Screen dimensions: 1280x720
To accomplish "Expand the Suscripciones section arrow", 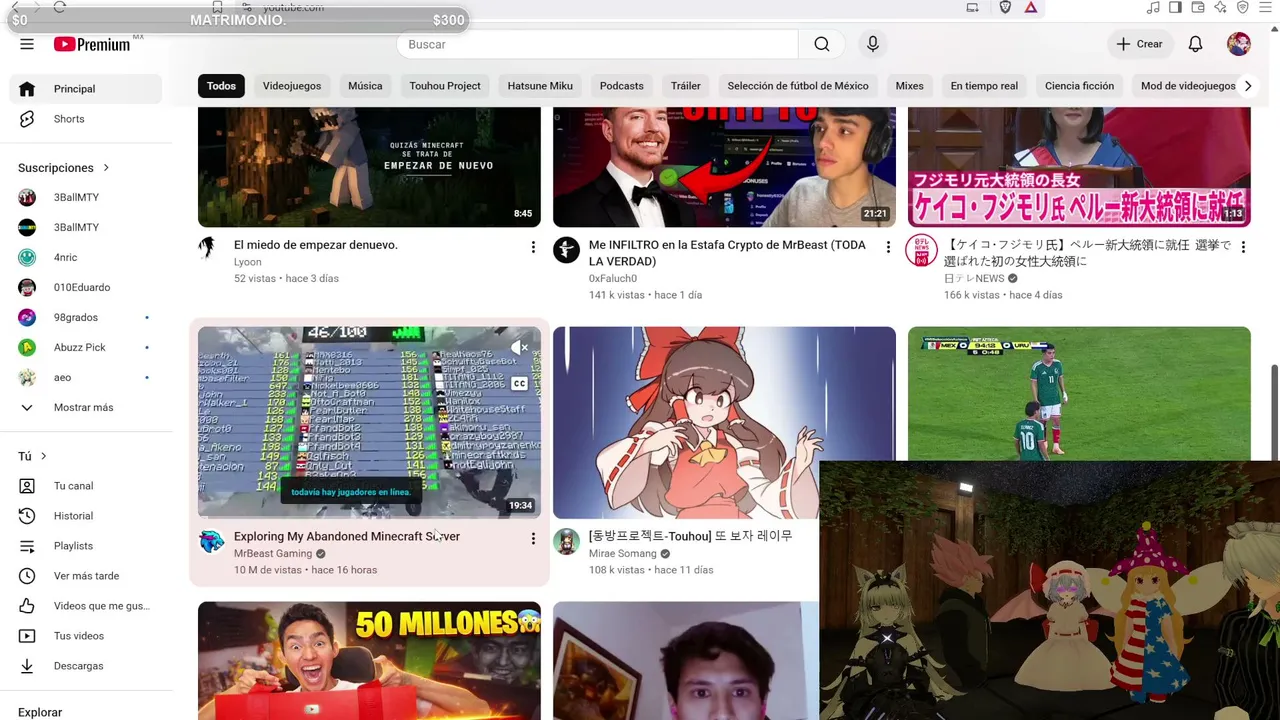I will point(106,168).
